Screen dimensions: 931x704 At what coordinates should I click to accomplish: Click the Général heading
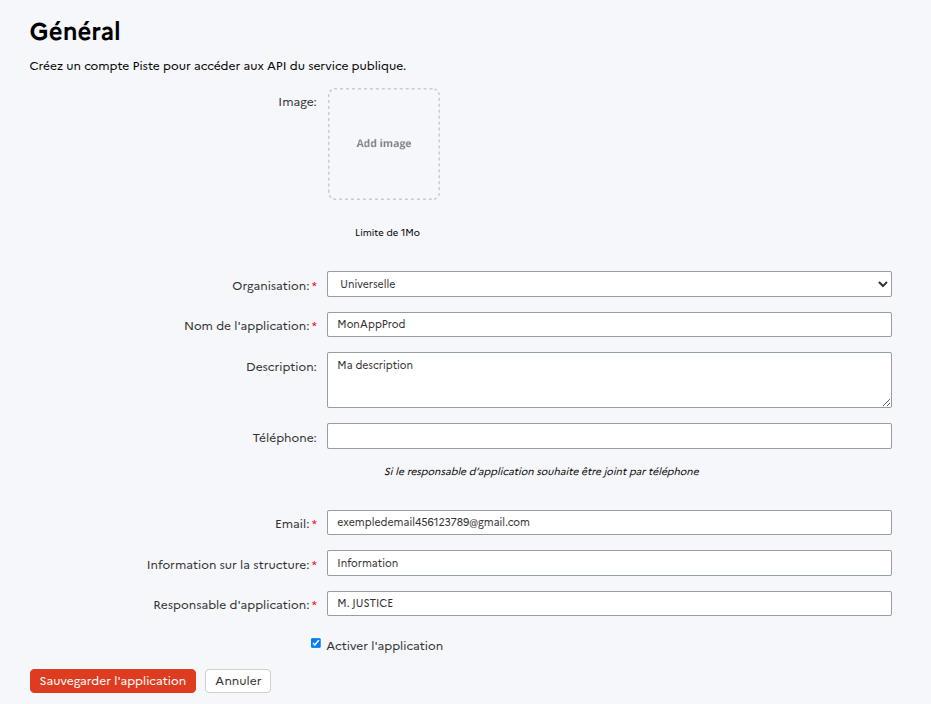75,31
